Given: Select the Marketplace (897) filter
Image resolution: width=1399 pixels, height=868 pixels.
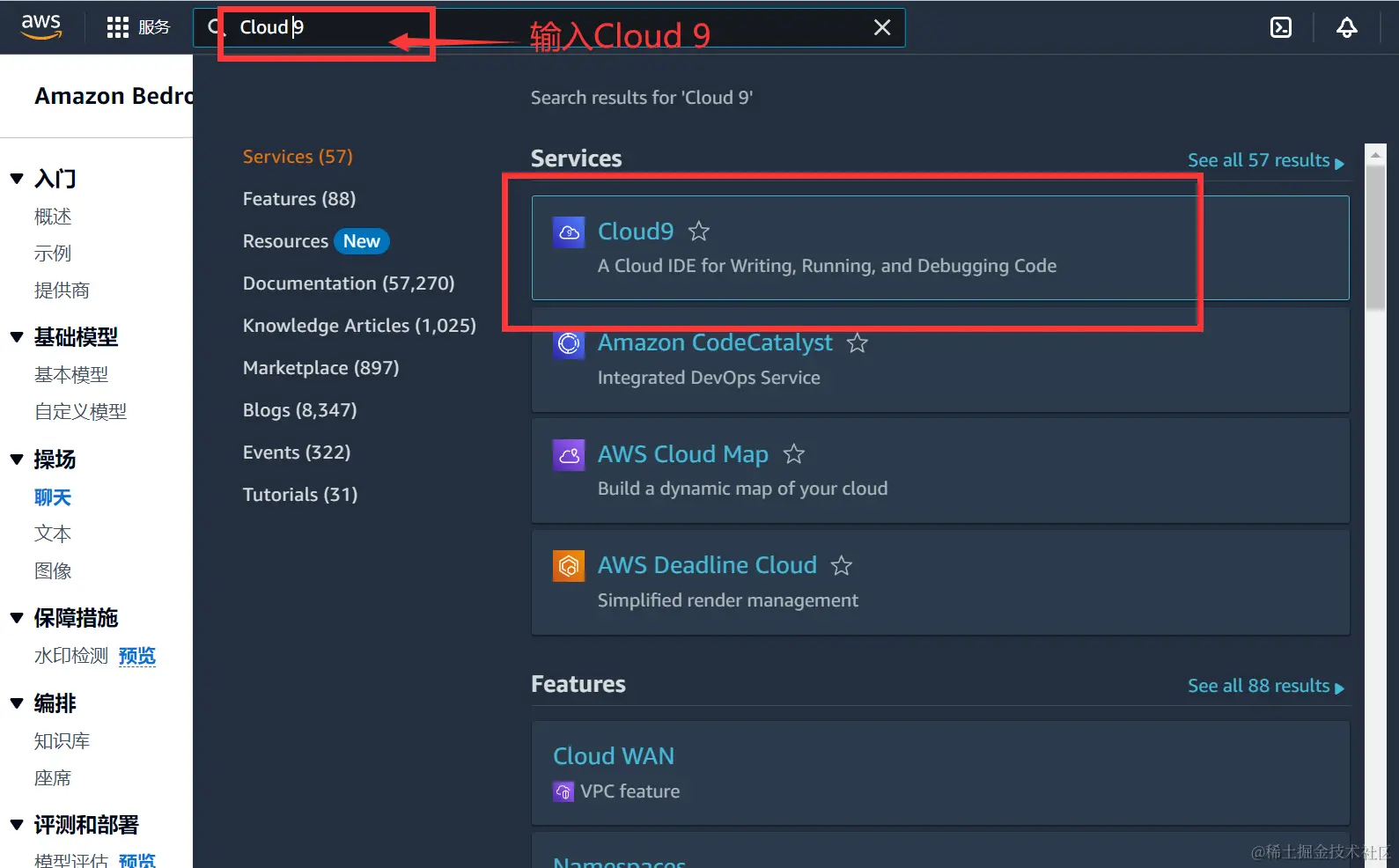Looking at the screenshot, I should 320,368.
